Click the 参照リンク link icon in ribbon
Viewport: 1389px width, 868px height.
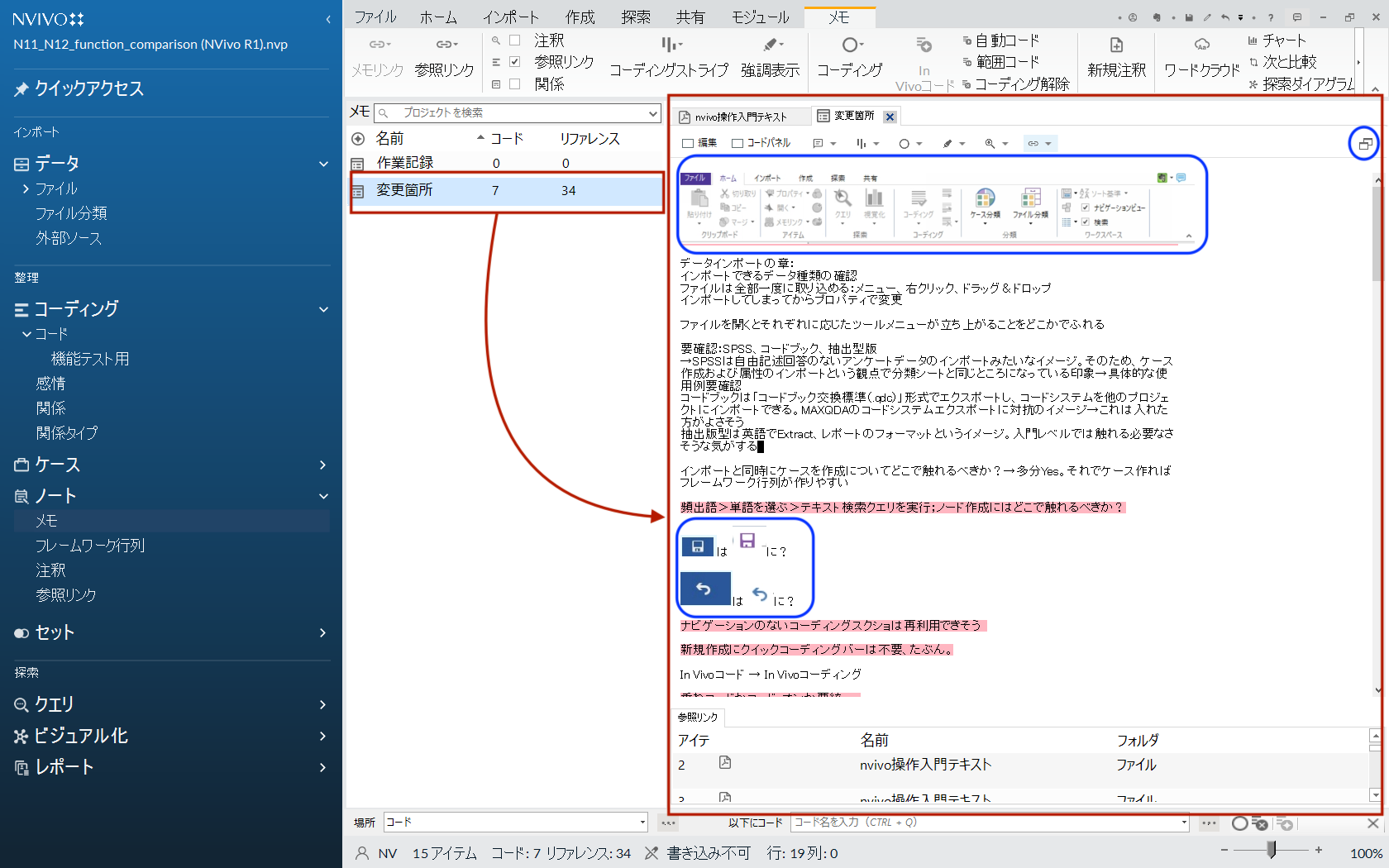point(445,45)
